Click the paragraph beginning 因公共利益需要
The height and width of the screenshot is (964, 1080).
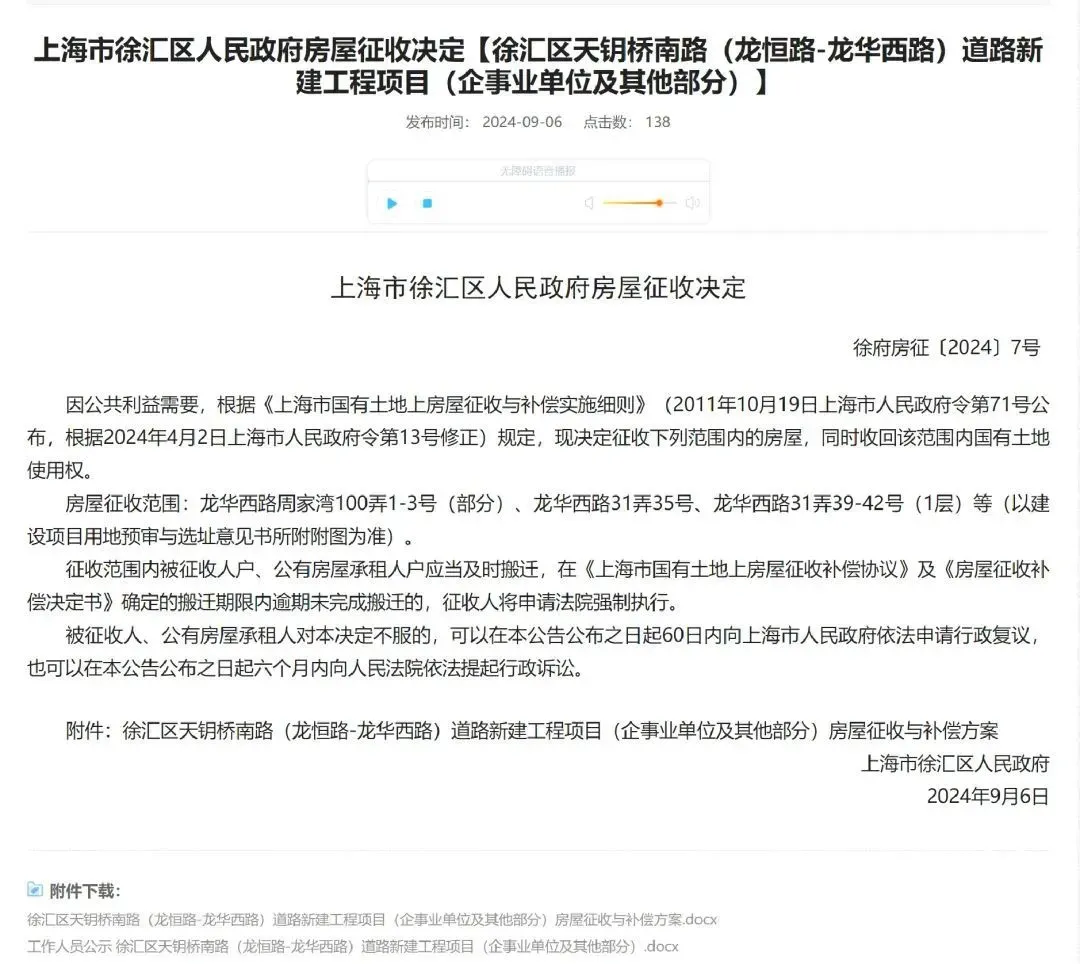[x=540, y=437]
